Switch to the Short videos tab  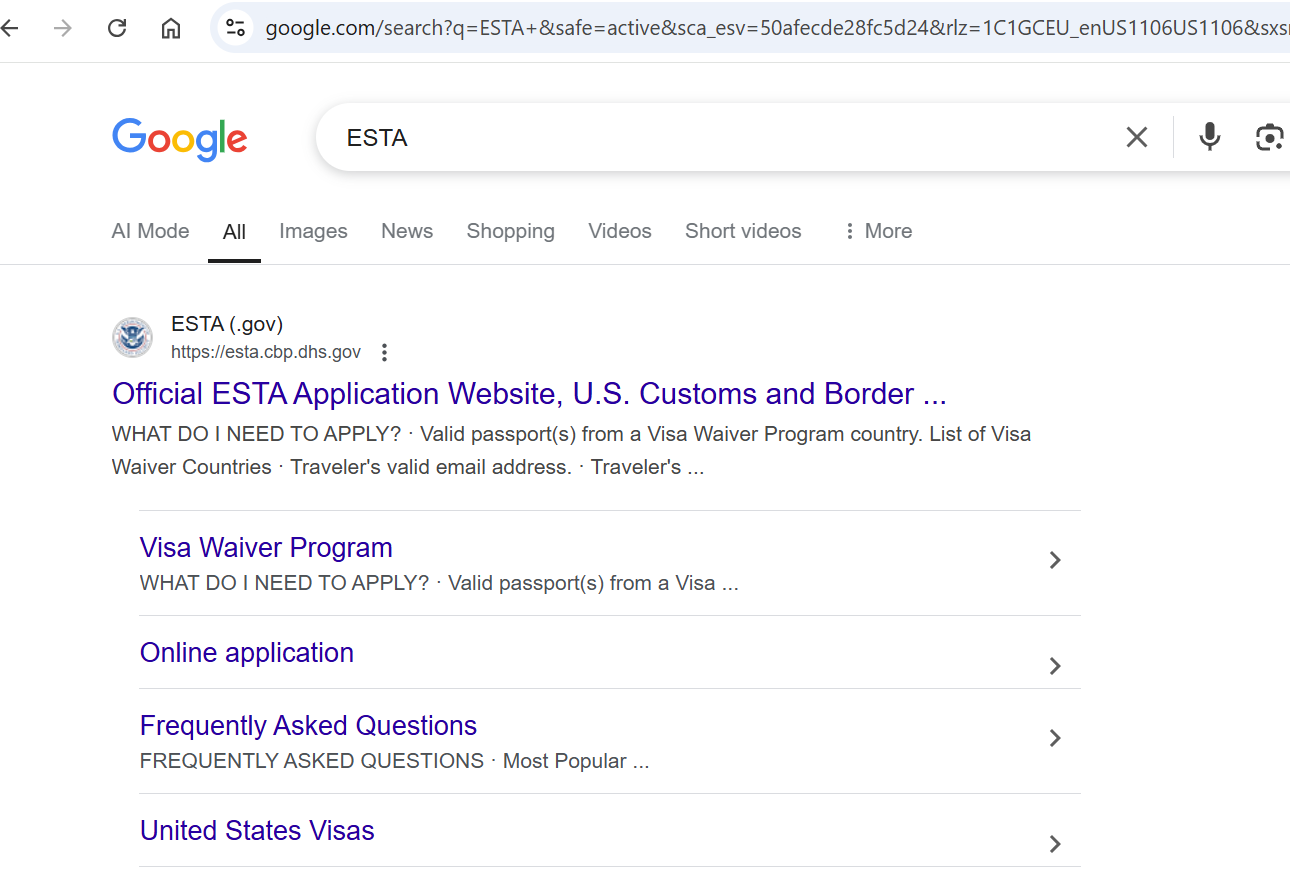743,231
